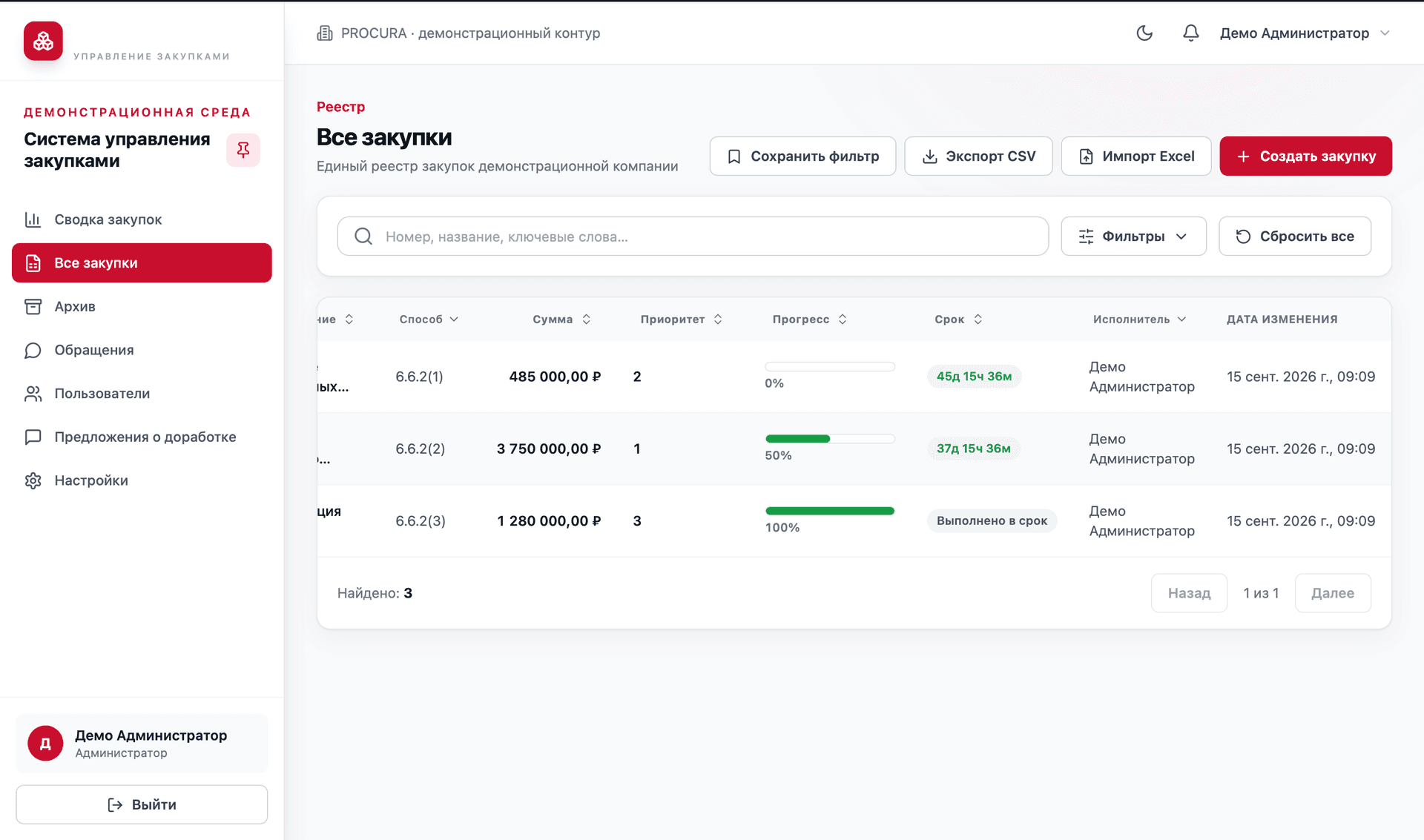Click the ДАТА ИЗМЕНЕНИЯ column header
The image size is (1424, 840).
1282,319
